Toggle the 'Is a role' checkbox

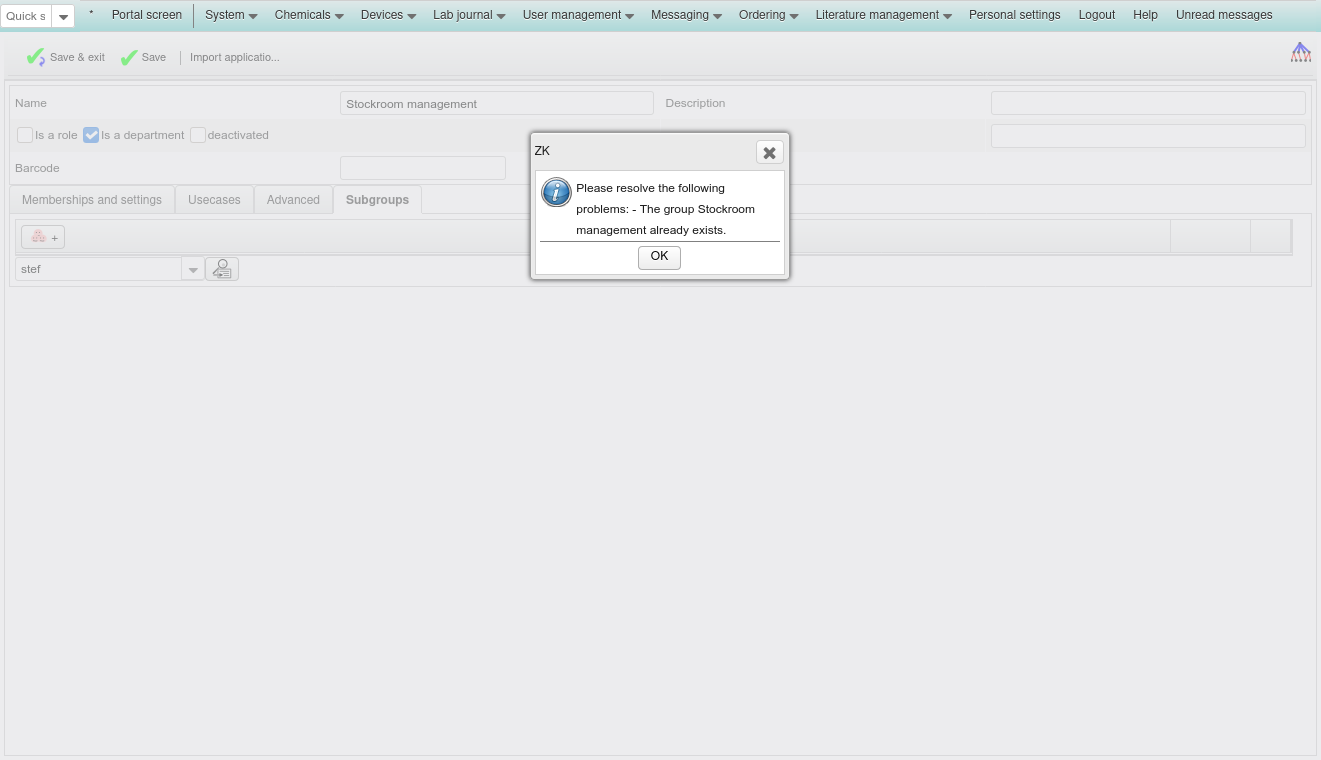click(25, 135)
